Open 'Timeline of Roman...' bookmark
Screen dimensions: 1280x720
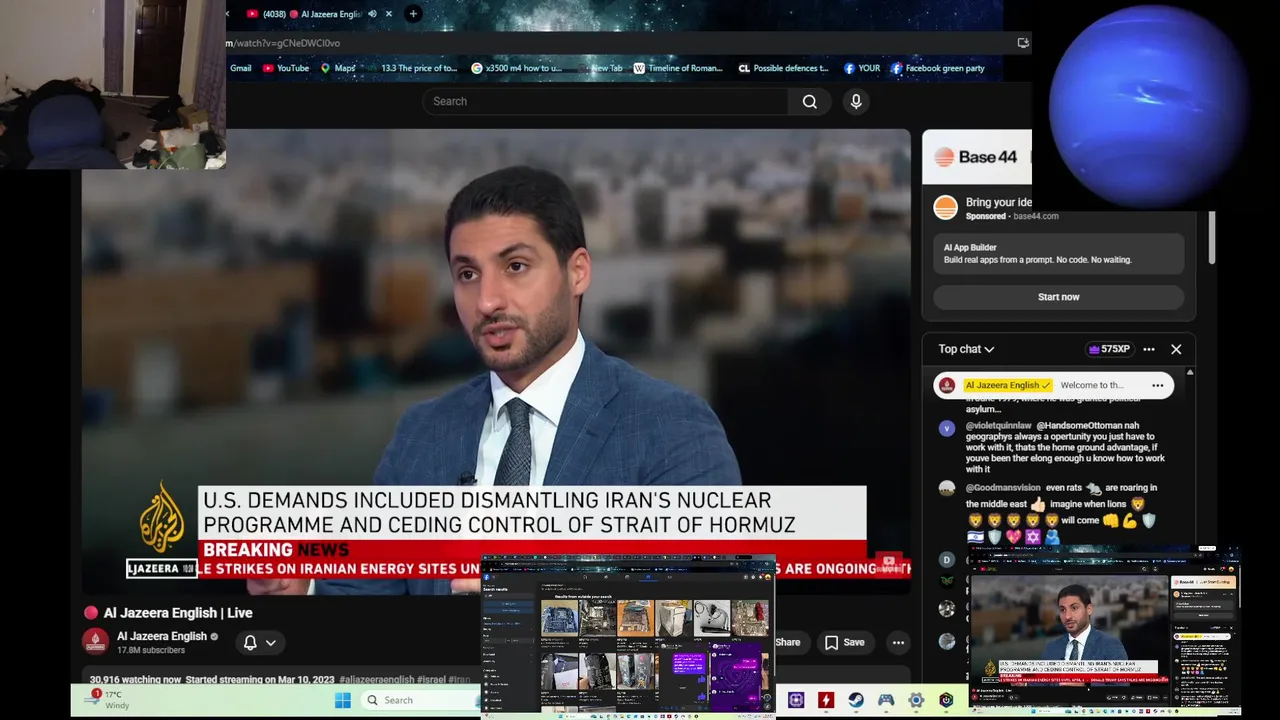678,68
